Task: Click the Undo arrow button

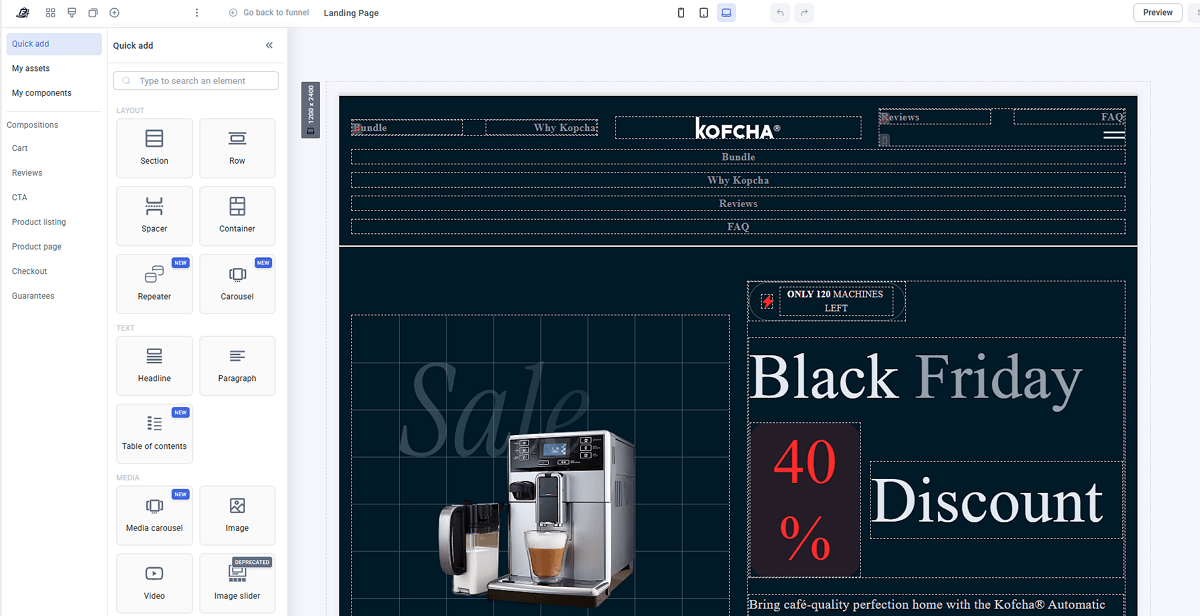Action: (x=780, y=13)
